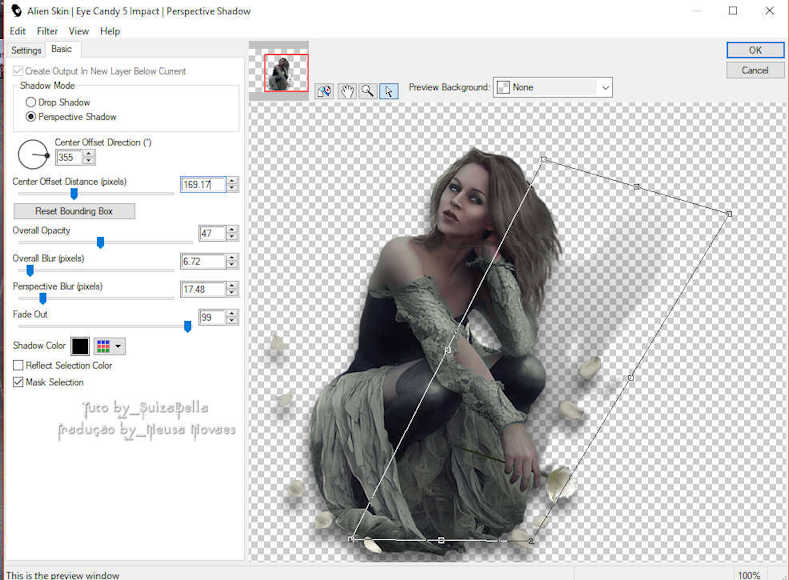Open the View menu

coord(79,31)
